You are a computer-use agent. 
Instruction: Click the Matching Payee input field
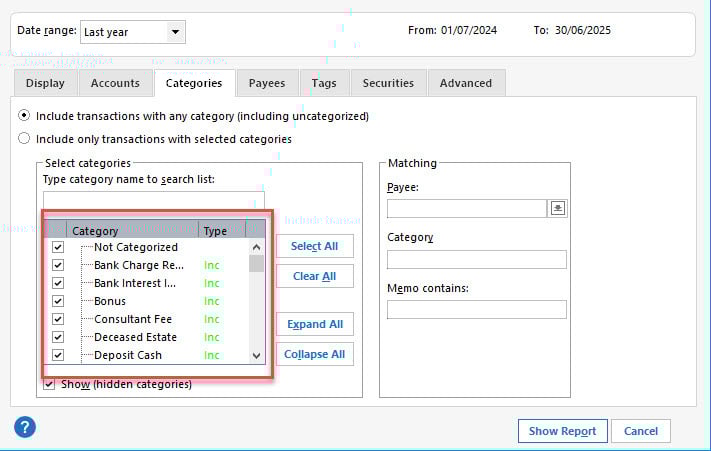(x=467, y=208)
